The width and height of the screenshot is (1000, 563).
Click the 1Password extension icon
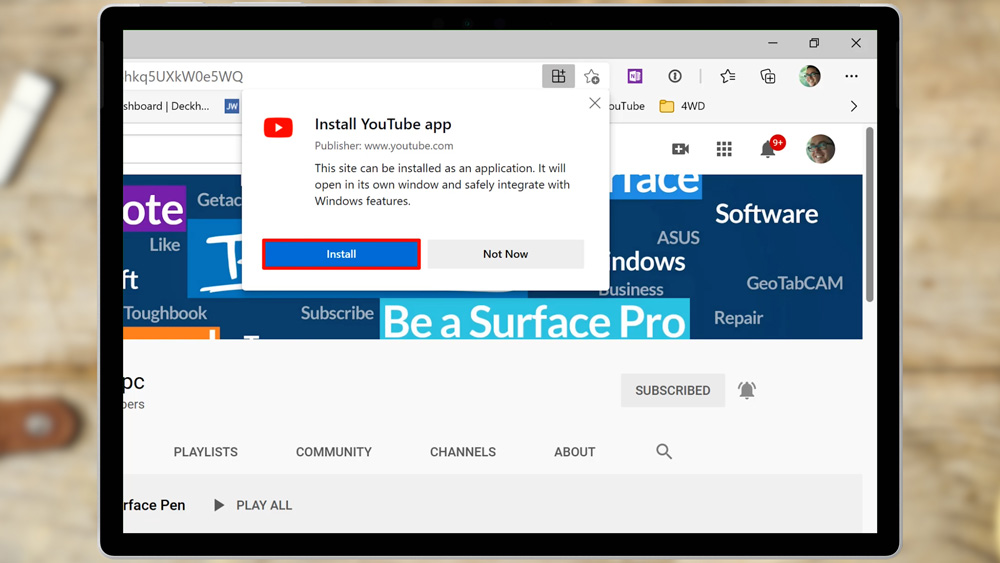[675, 76]
